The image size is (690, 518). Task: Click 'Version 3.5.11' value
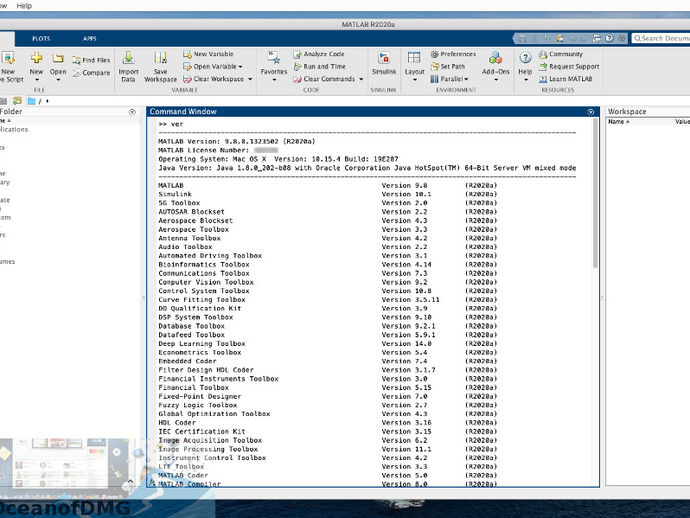tap(410, 300)
